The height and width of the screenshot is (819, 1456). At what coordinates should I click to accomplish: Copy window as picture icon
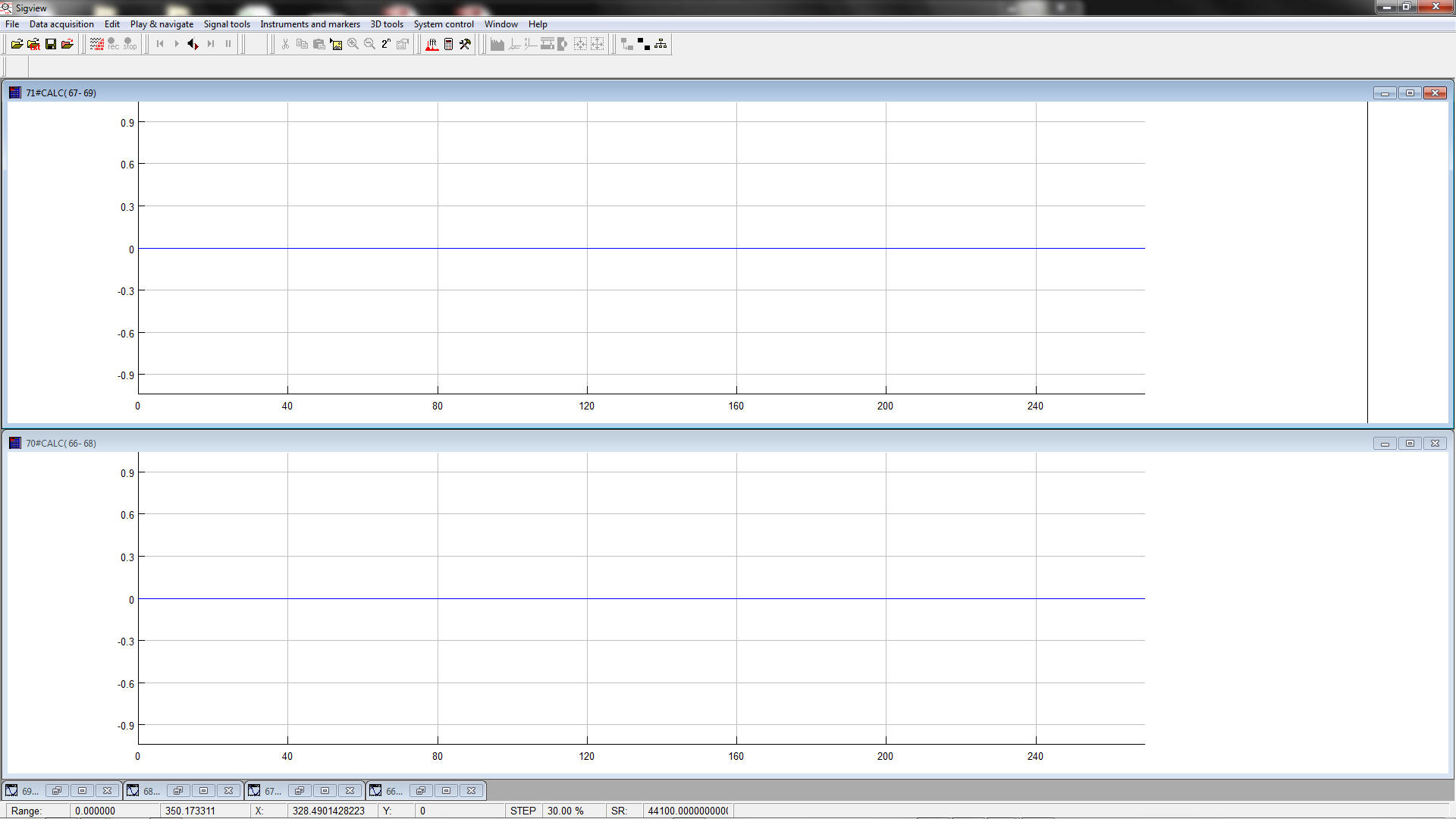pos(336,44)
